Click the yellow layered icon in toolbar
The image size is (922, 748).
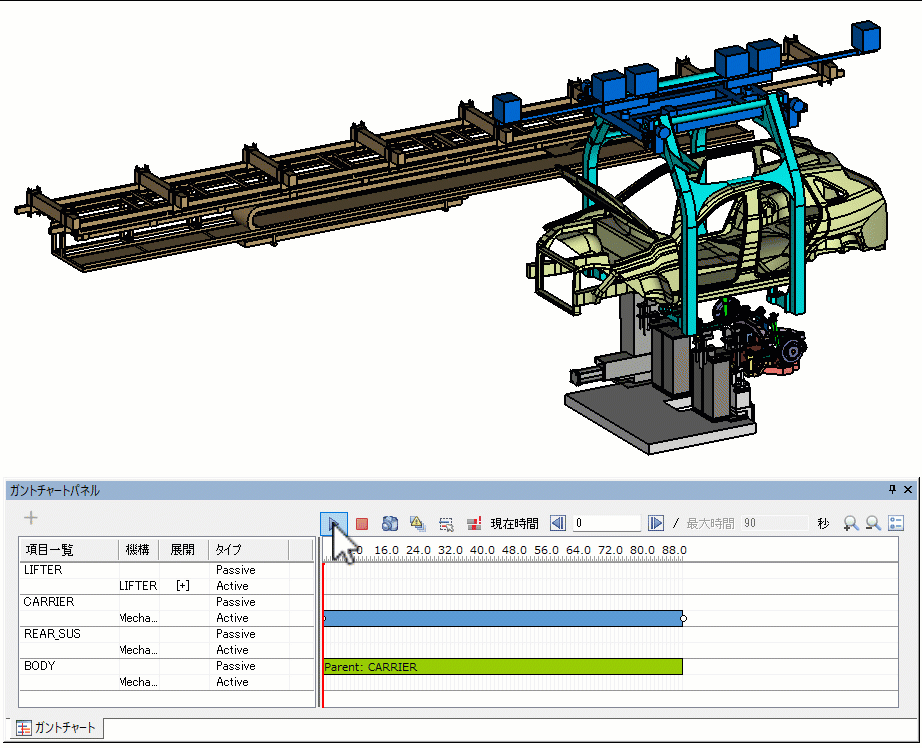tap(418, 523)
